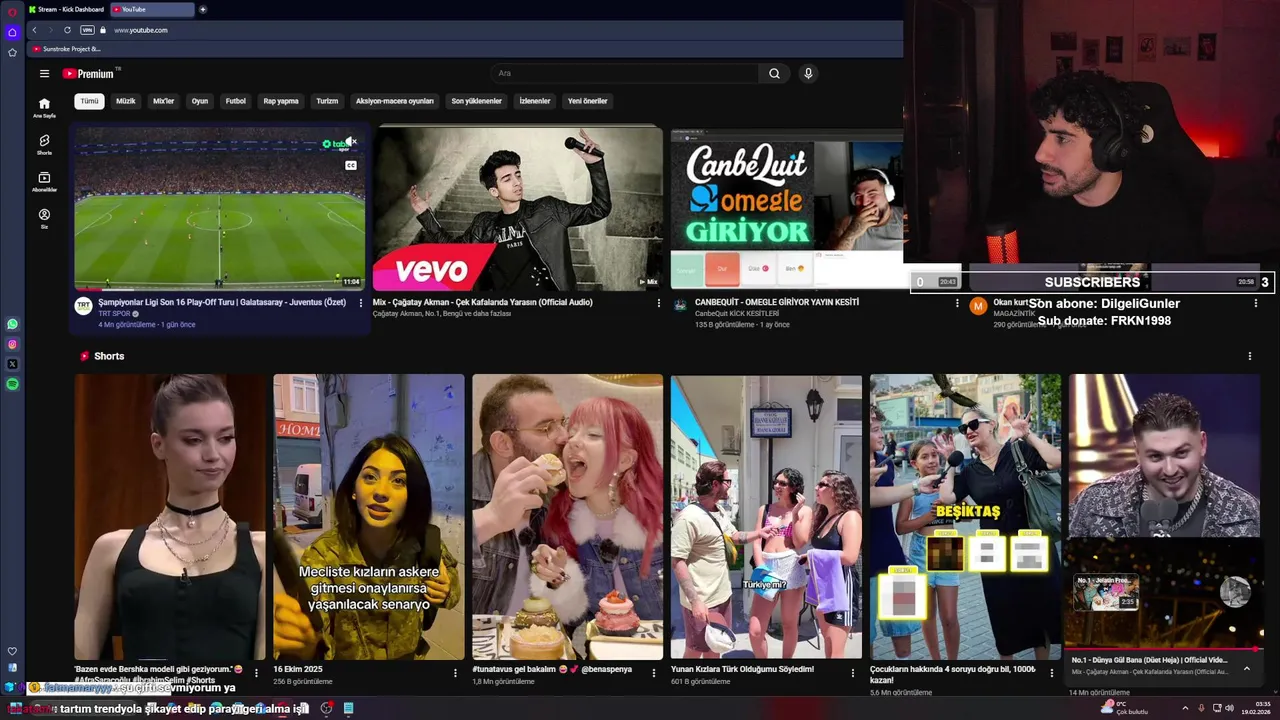Click the heart icon in Opera sidebar
1280x720 pixels.
12,651
